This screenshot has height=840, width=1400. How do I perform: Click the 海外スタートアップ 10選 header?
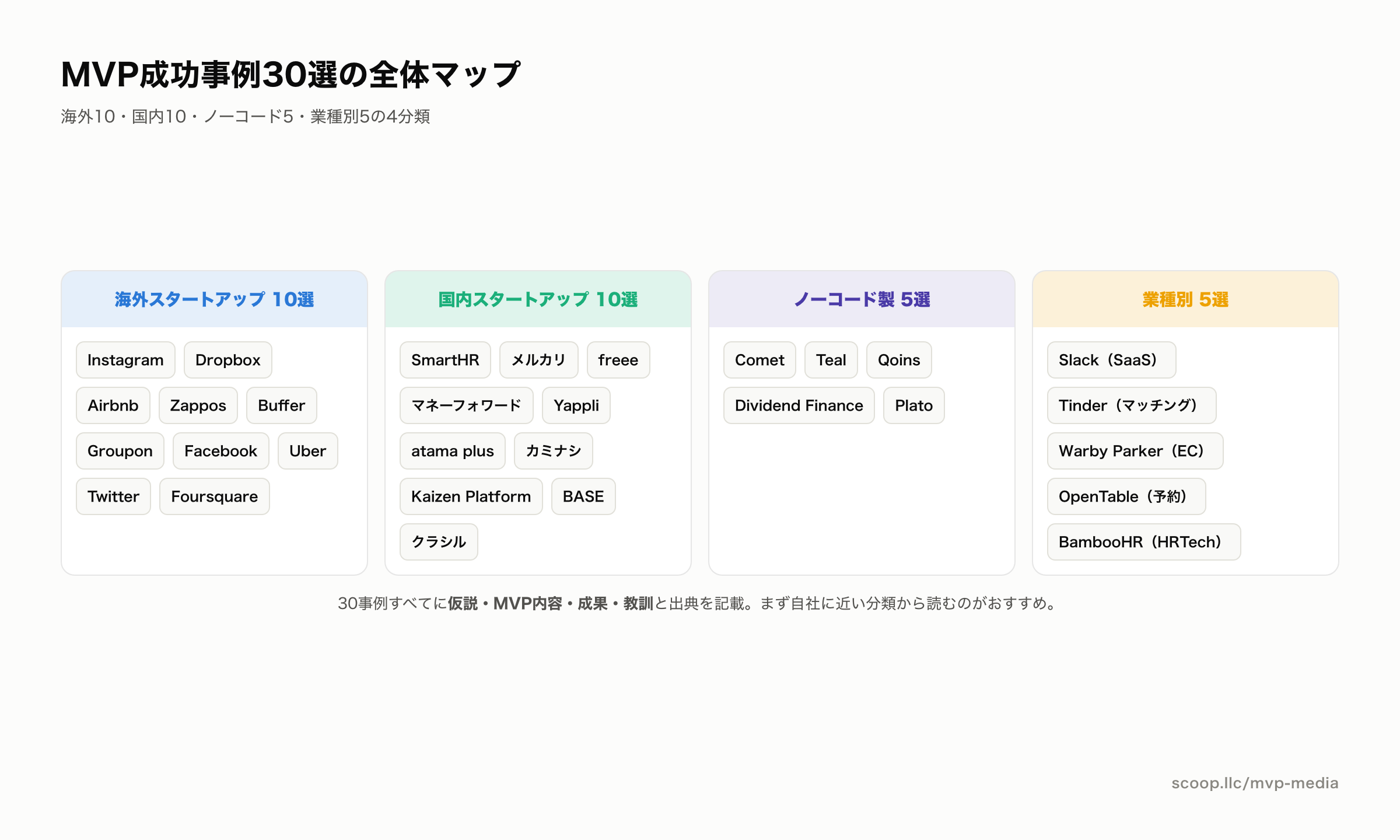click(215, 299)
